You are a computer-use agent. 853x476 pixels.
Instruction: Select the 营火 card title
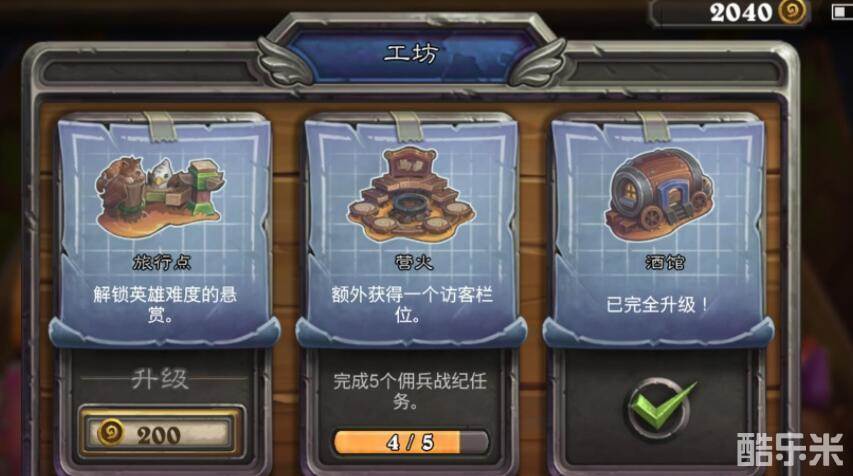click(x=413, y=262)
